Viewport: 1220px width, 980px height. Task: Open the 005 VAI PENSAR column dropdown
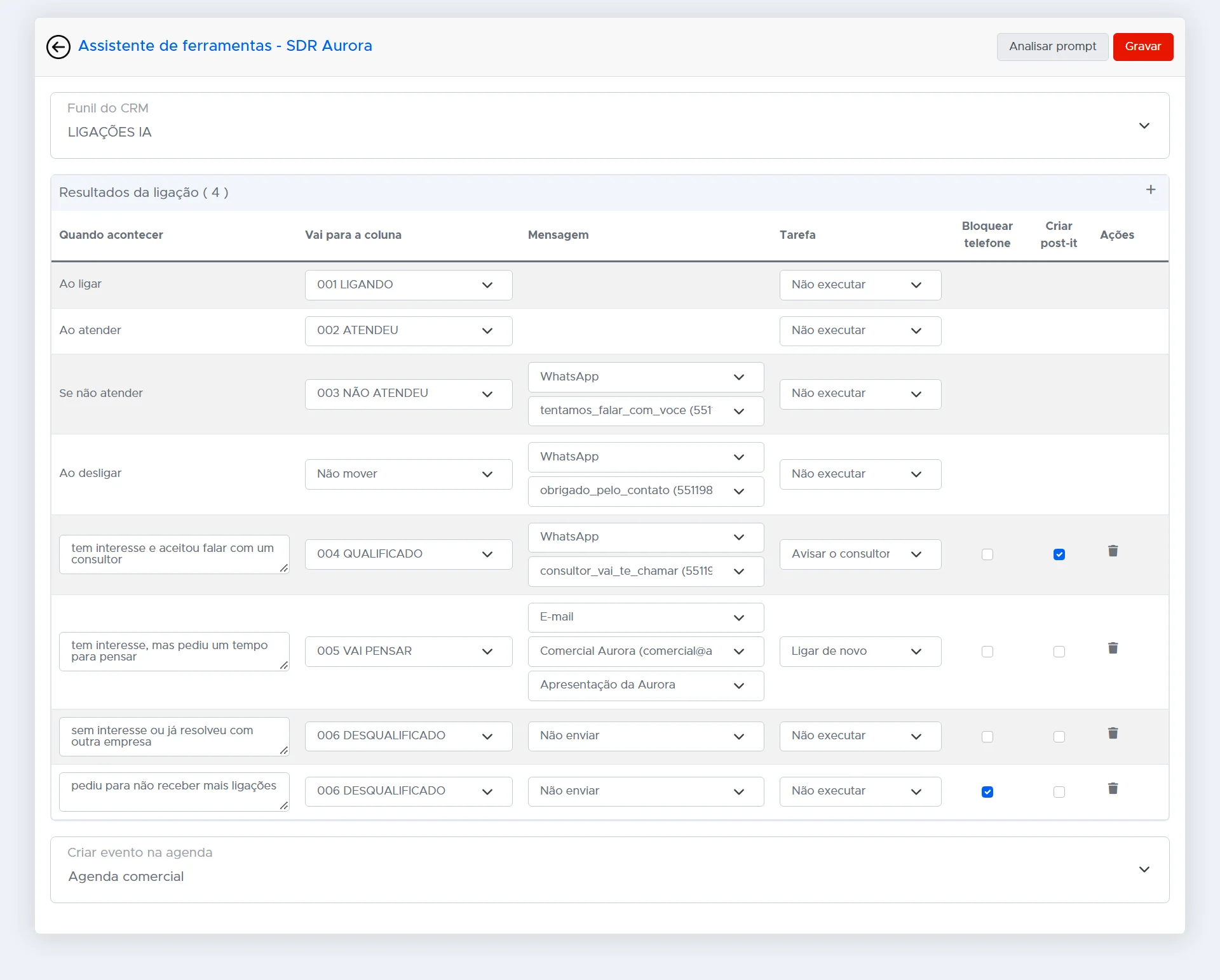click(x=409, y=652)
